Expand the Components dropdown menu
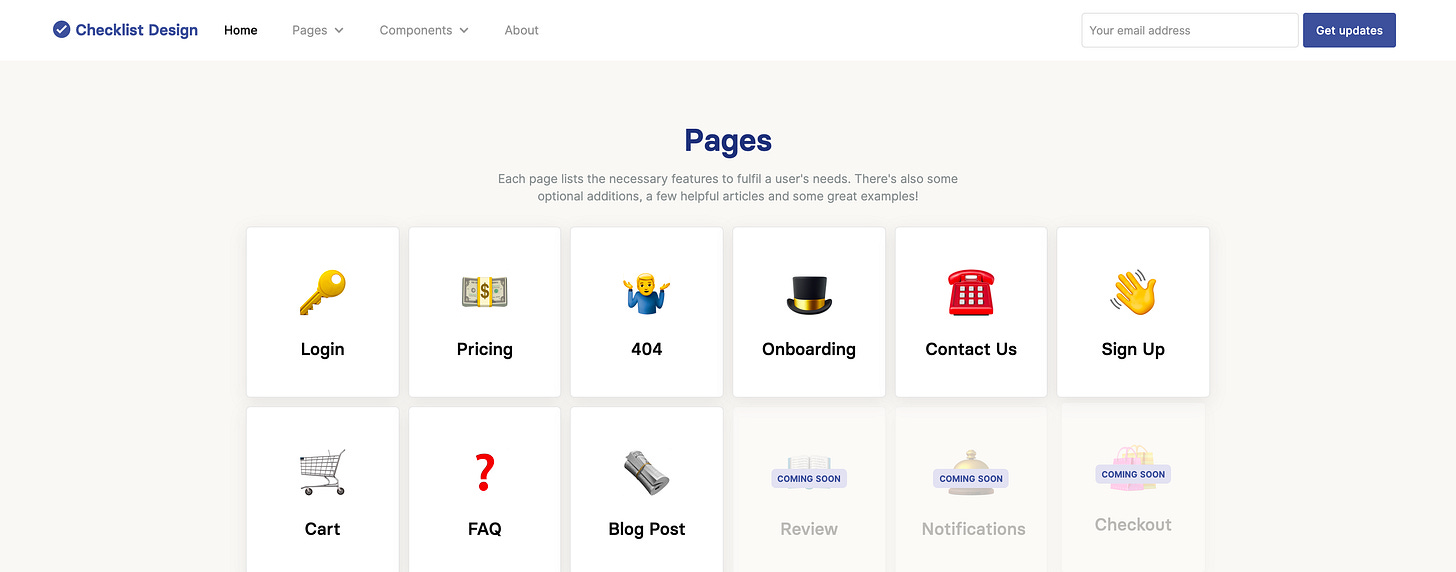The width and height of the screenshot is (1456, 572). click(424, 30)
